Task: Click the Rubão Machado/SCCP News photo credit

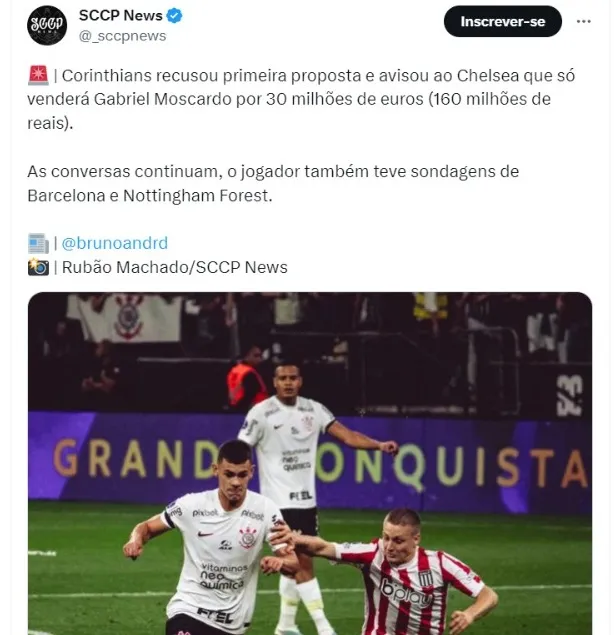Action: click(175, 267)
